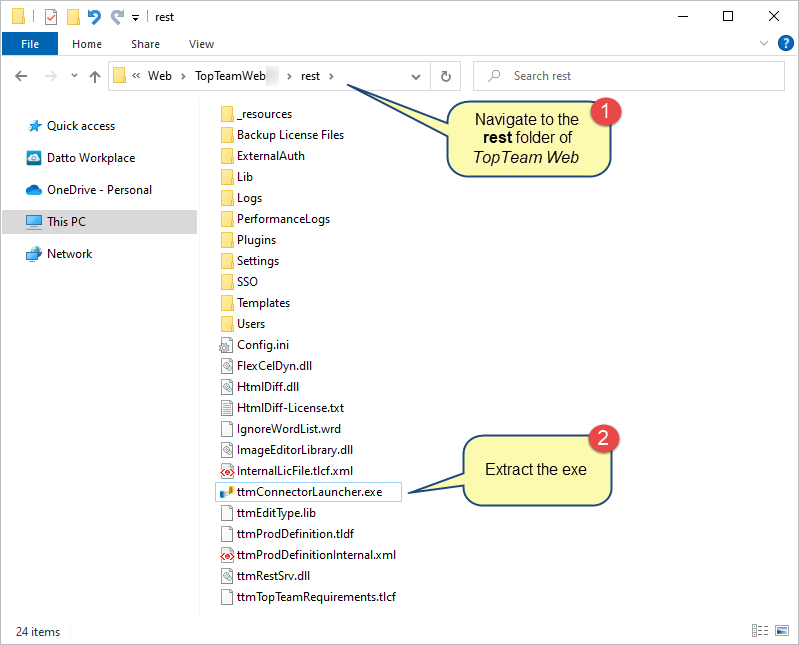Go up one folder level arrow
Viewport: 799px width, 645px height.
point(95,76)
